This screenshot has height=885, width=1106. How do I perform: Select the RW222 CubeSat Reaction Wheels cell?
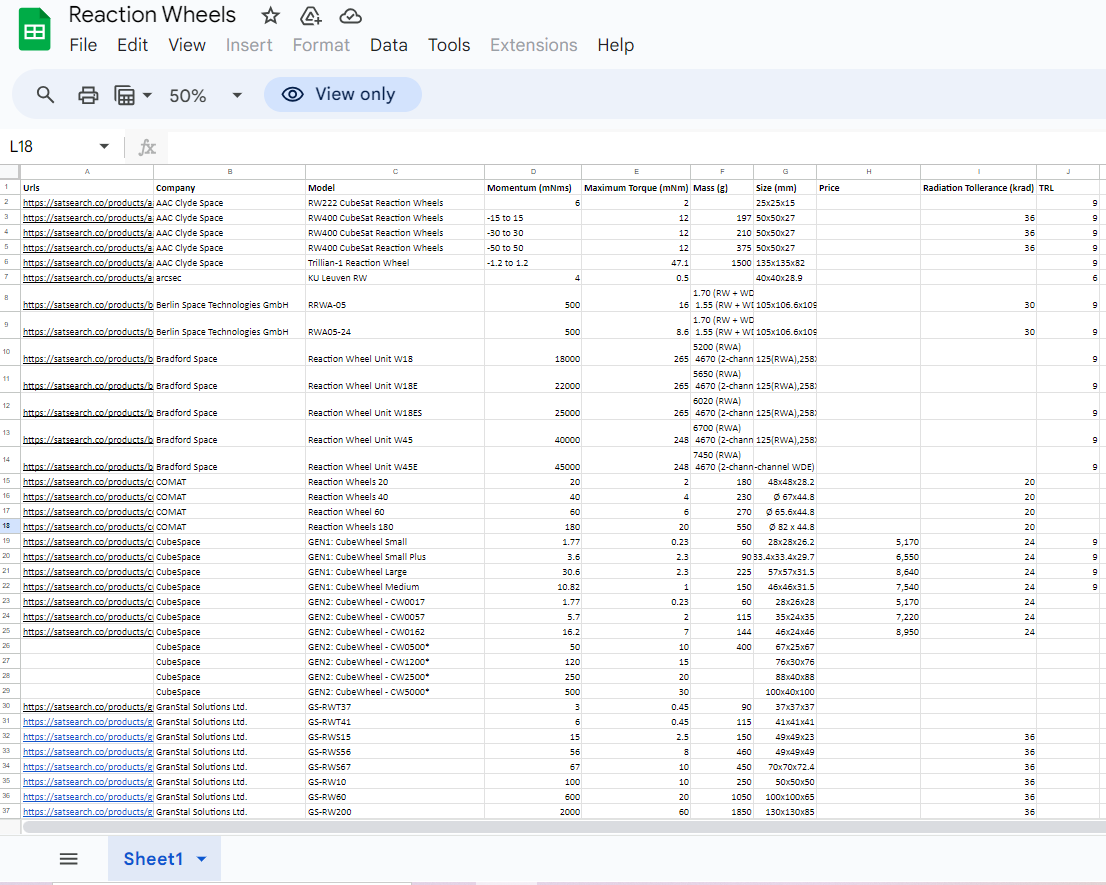tap(395, 203)
